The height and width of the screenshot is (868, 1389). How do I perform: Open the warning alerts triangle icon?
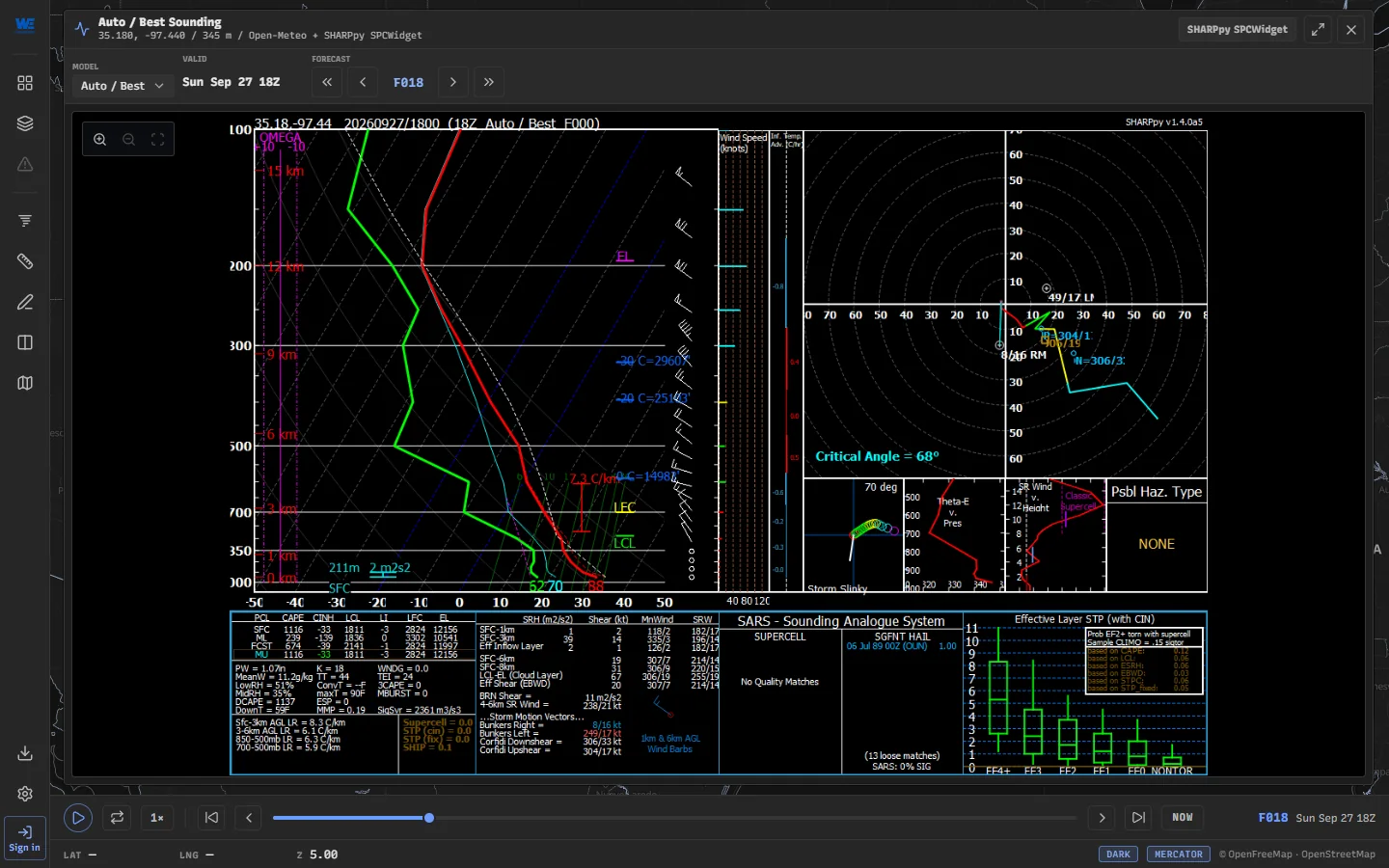[25, 164]
